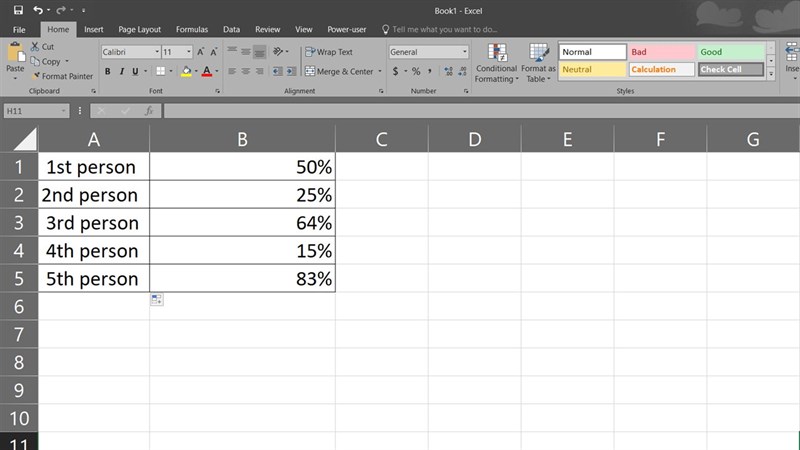Apply the Good green cell style
800x450 pixels.
731,52
